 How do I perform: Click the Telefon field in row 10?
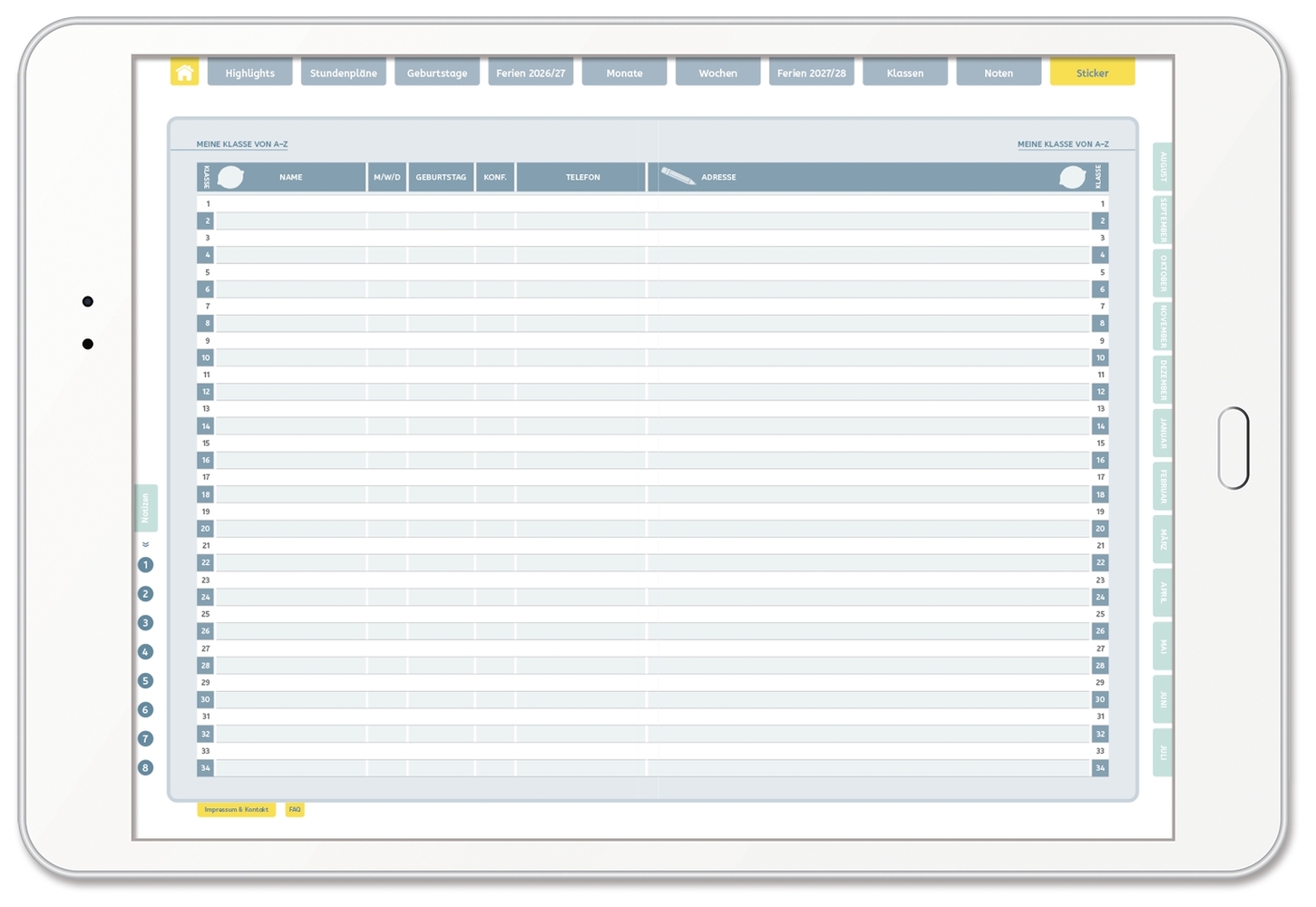[581, 358]
